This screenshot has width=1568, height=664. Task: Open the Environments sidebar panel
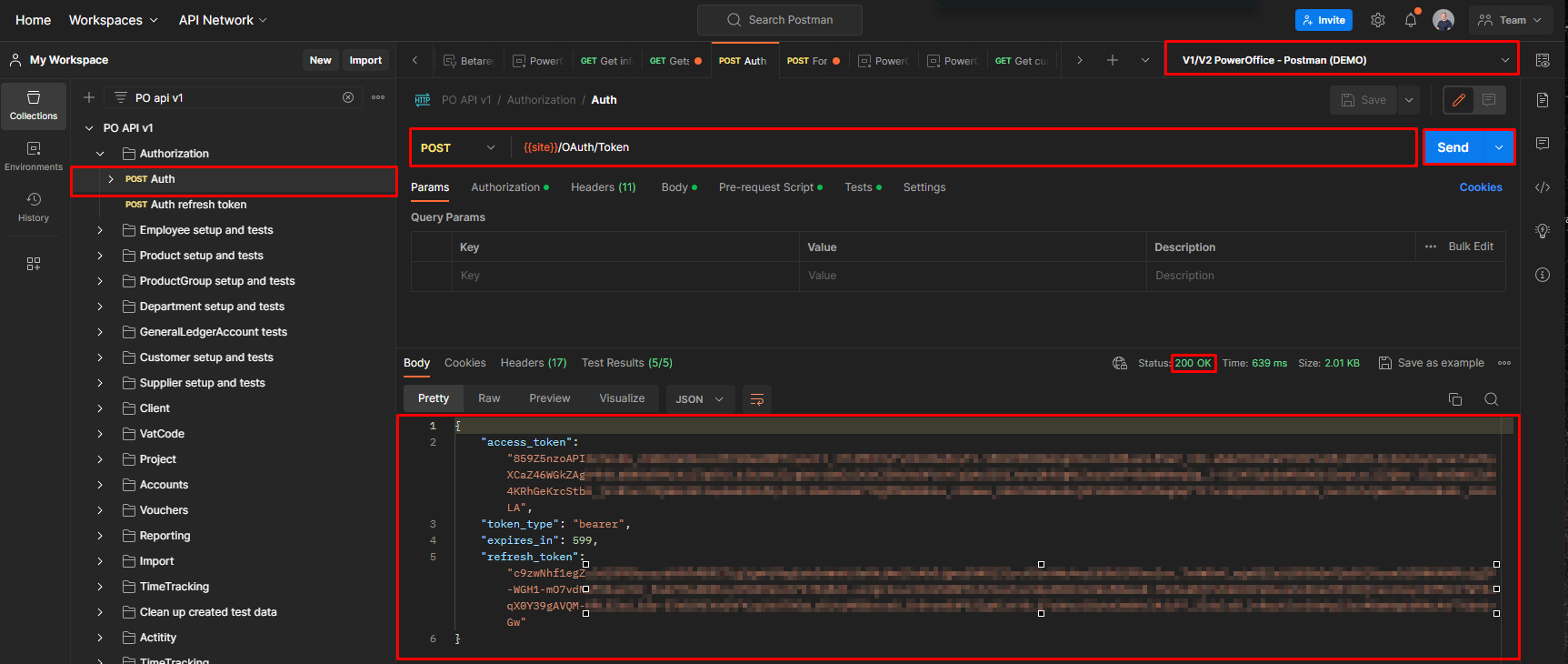click(x=34, y=156)
